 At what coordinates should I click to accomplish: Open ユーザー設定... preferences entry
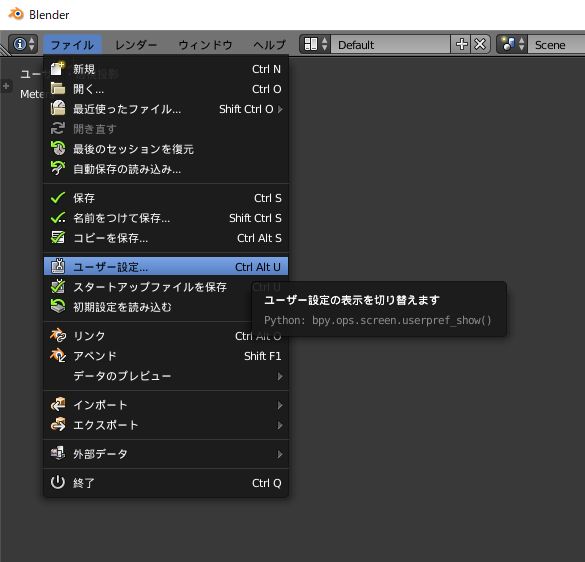[166, 266]
